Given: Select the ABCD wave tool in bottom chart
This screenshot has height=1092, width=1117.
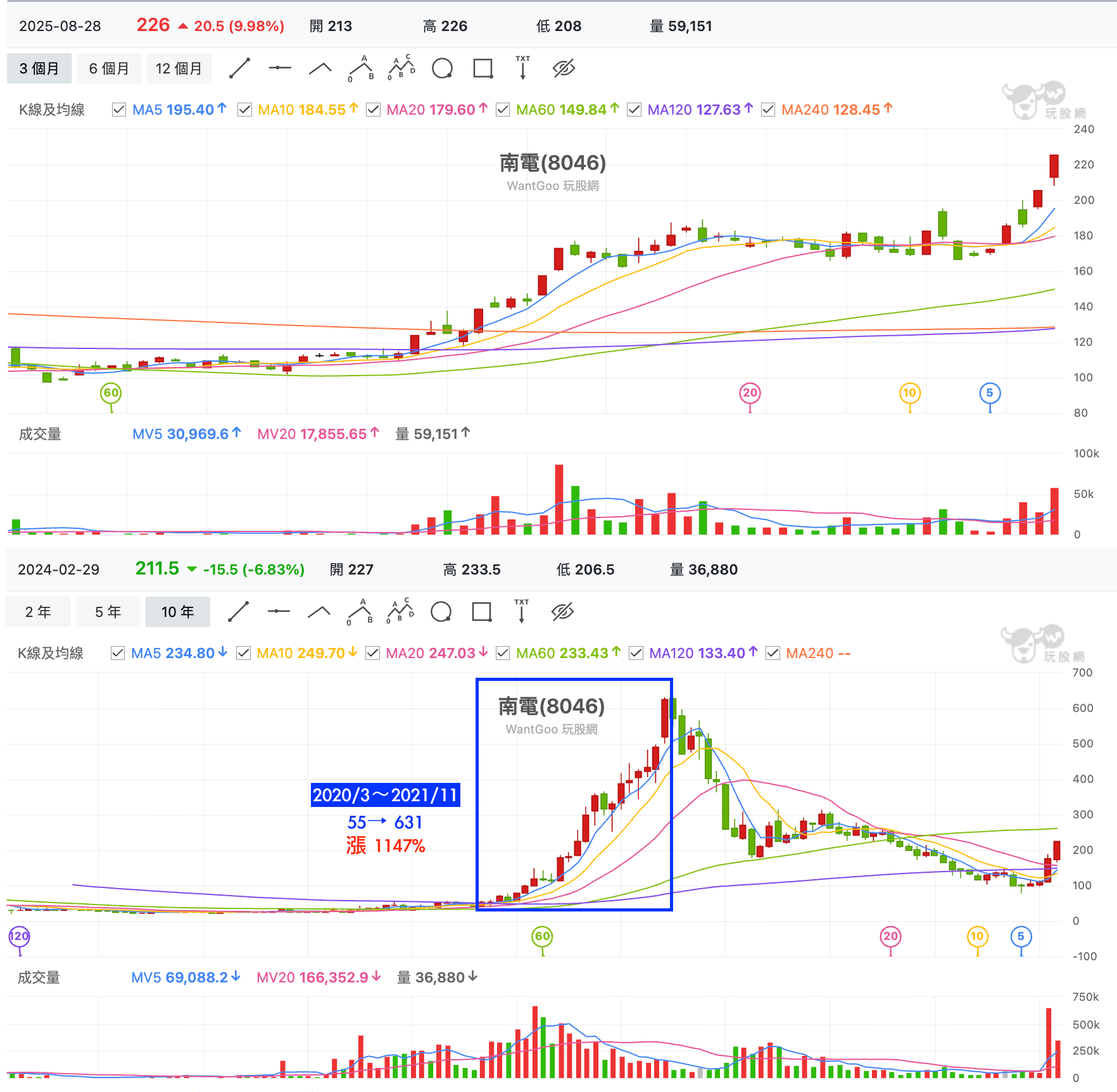Looking at the screenshot, I should coord(400,611).
